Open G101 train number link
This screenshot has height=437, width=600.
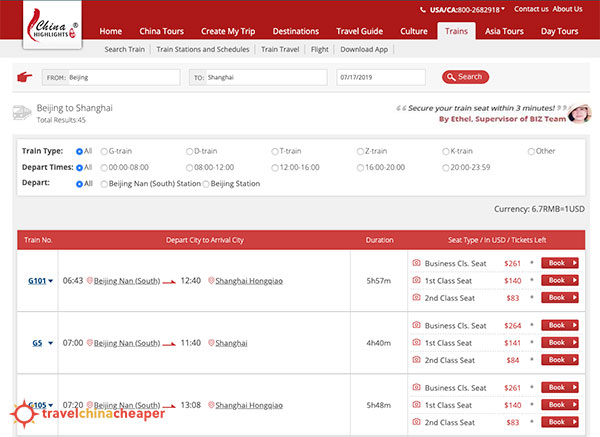click(37, 281)
